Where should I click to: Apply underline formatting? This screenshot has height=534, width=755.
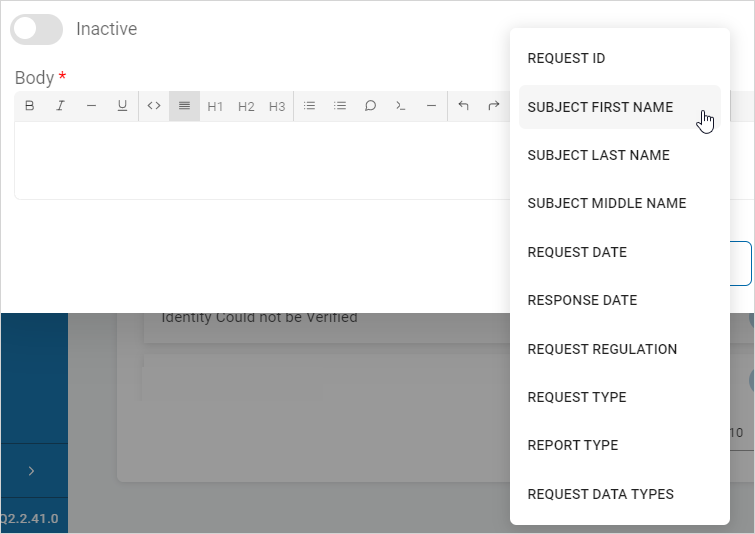(x=122, y=106)
